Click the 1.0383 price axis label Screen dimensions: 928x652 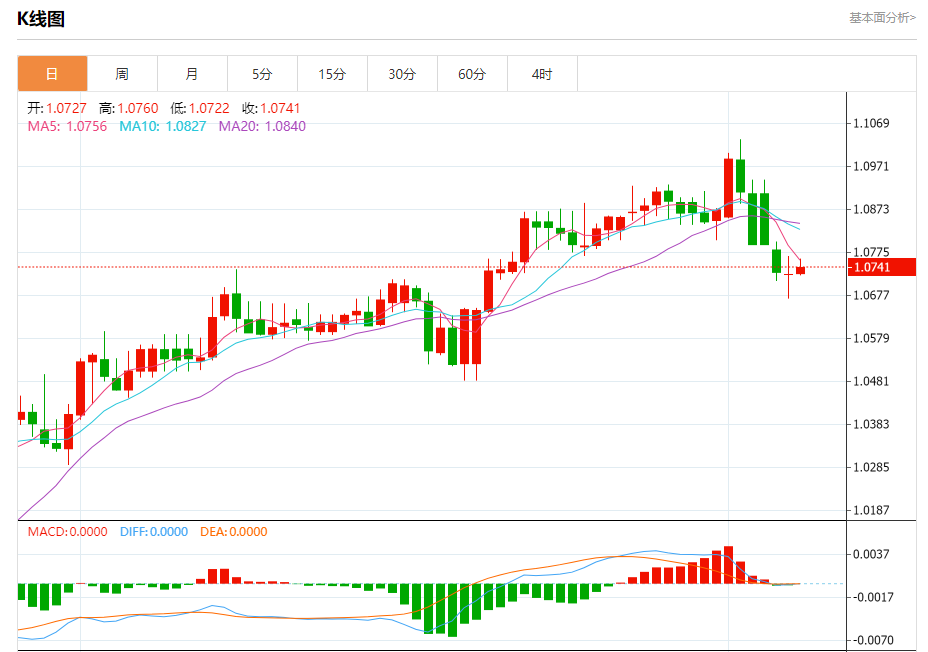(871, 424)
